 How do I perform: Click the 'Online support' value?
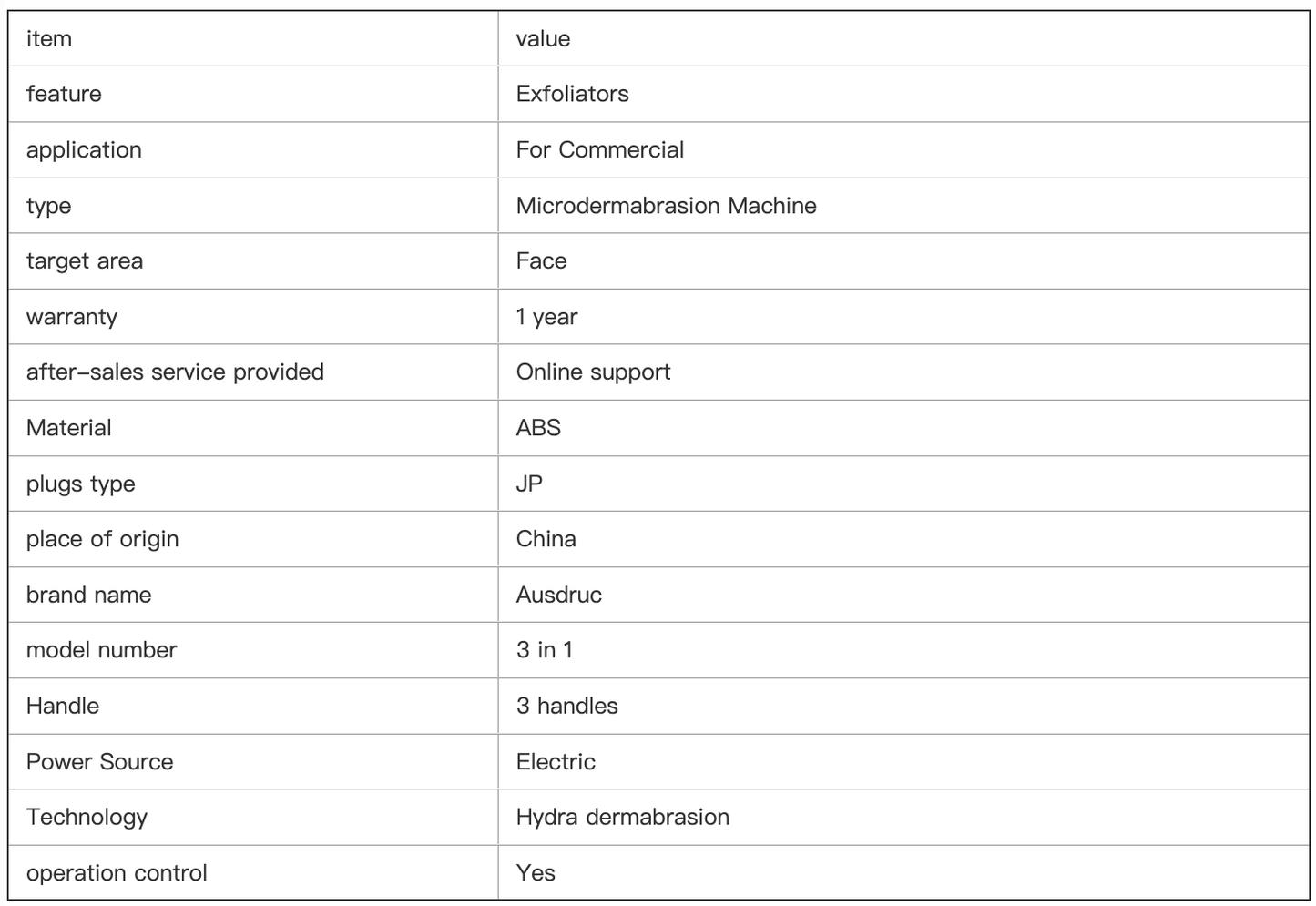[593, 372]
